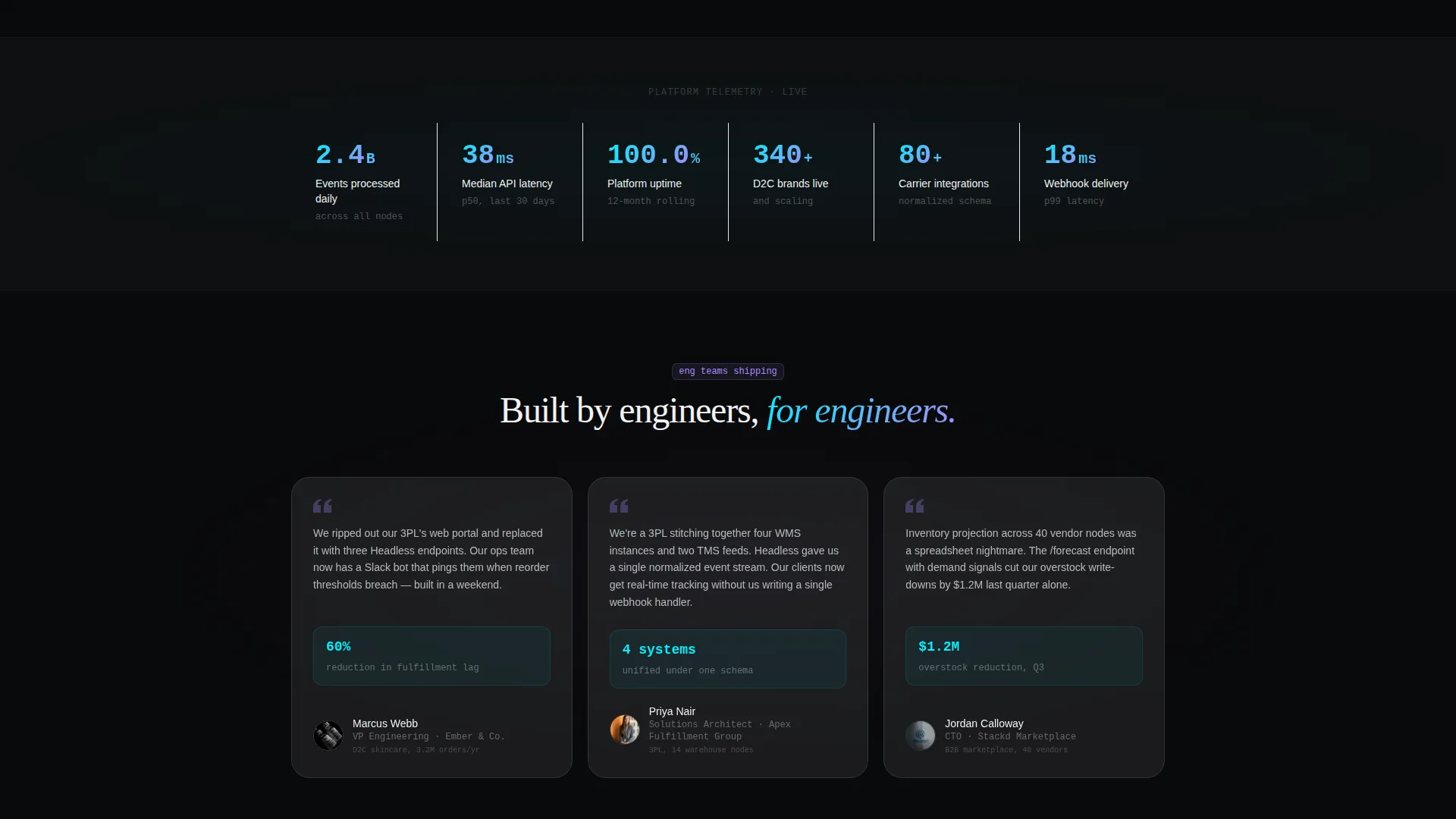Click the '60%' fulfillment lag stat box
Viewport: 1456px width, 819px height.
coord(431,656)
